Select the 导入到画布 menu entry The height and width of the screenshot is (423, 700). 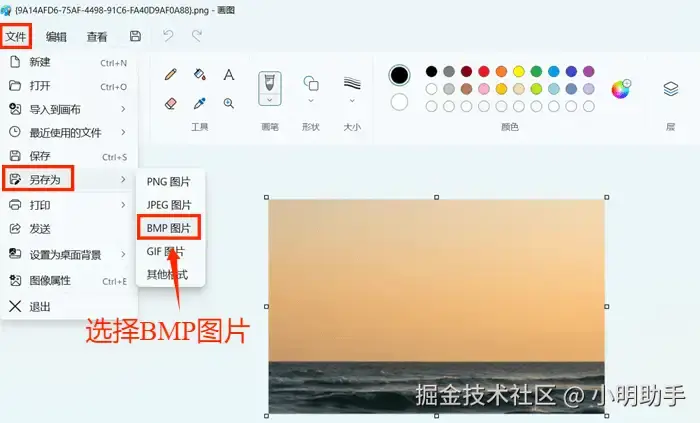[x=69, y=109]
